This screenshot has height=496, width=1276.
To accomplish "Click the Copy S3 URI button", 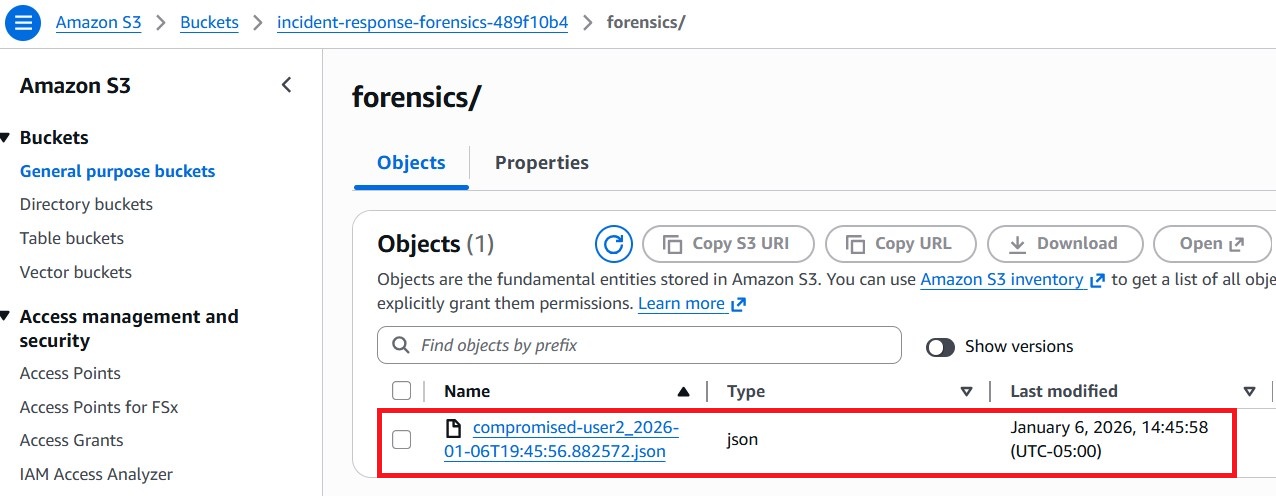I will coord(728,243).
